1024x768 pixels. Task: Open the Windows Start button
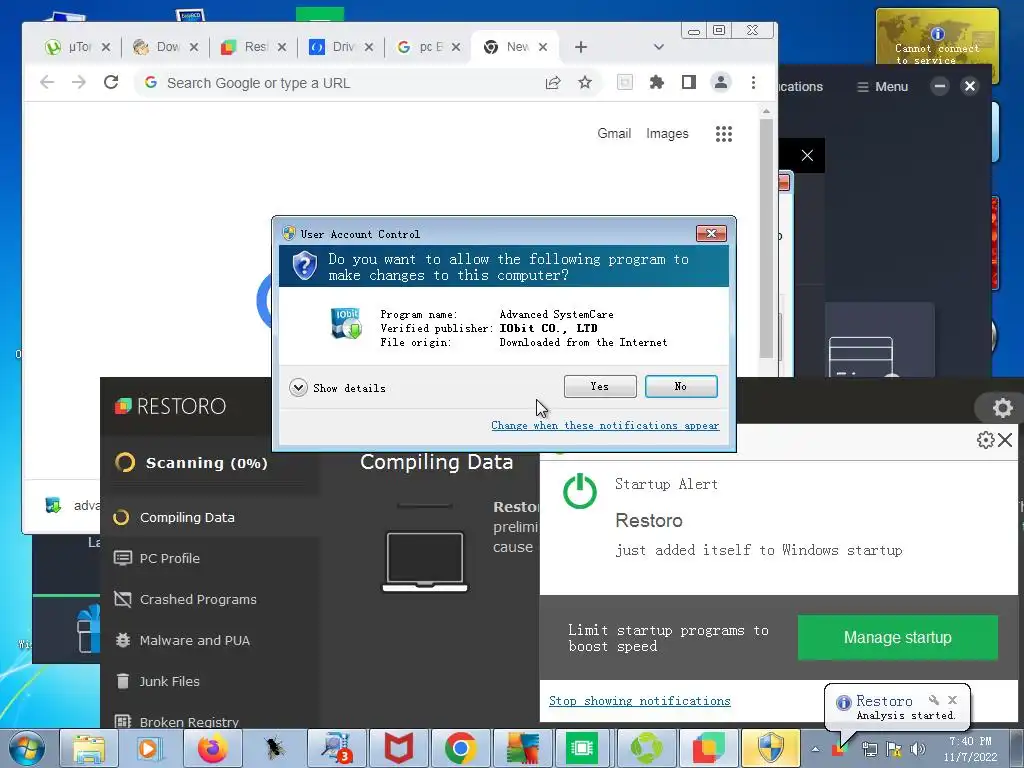pos(27,748)
